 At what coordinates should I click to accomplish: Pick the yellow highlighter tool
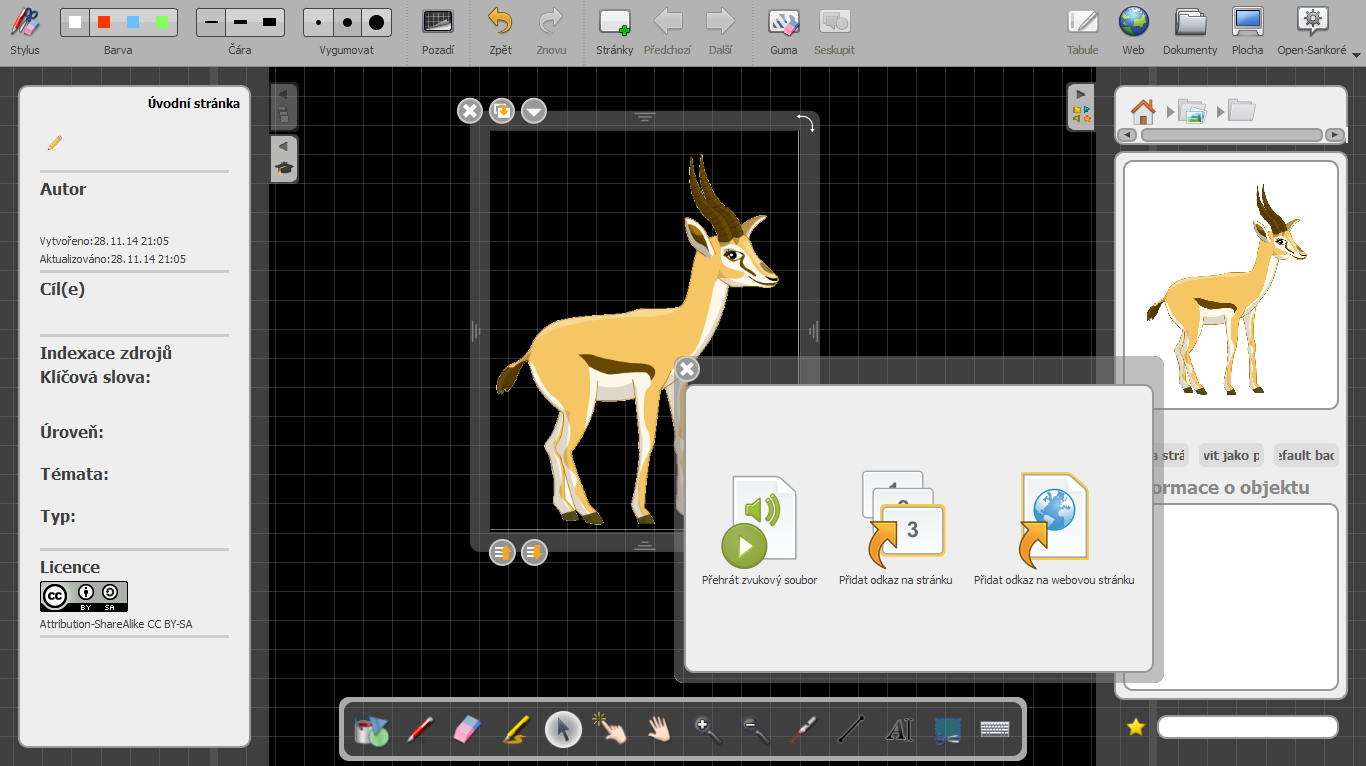coord(515,730)
